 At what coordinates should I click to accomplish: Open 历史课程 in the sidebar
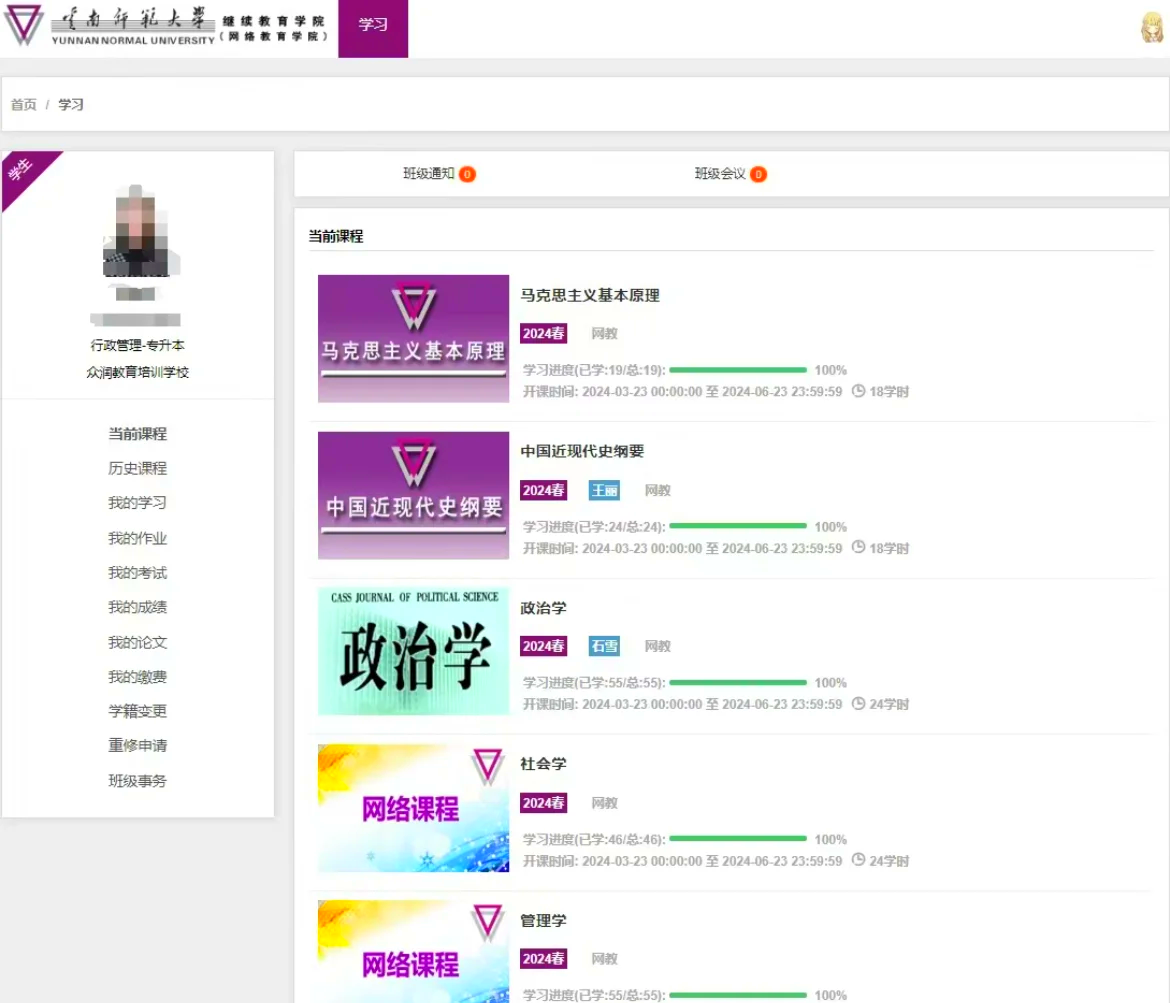(137, 468)
